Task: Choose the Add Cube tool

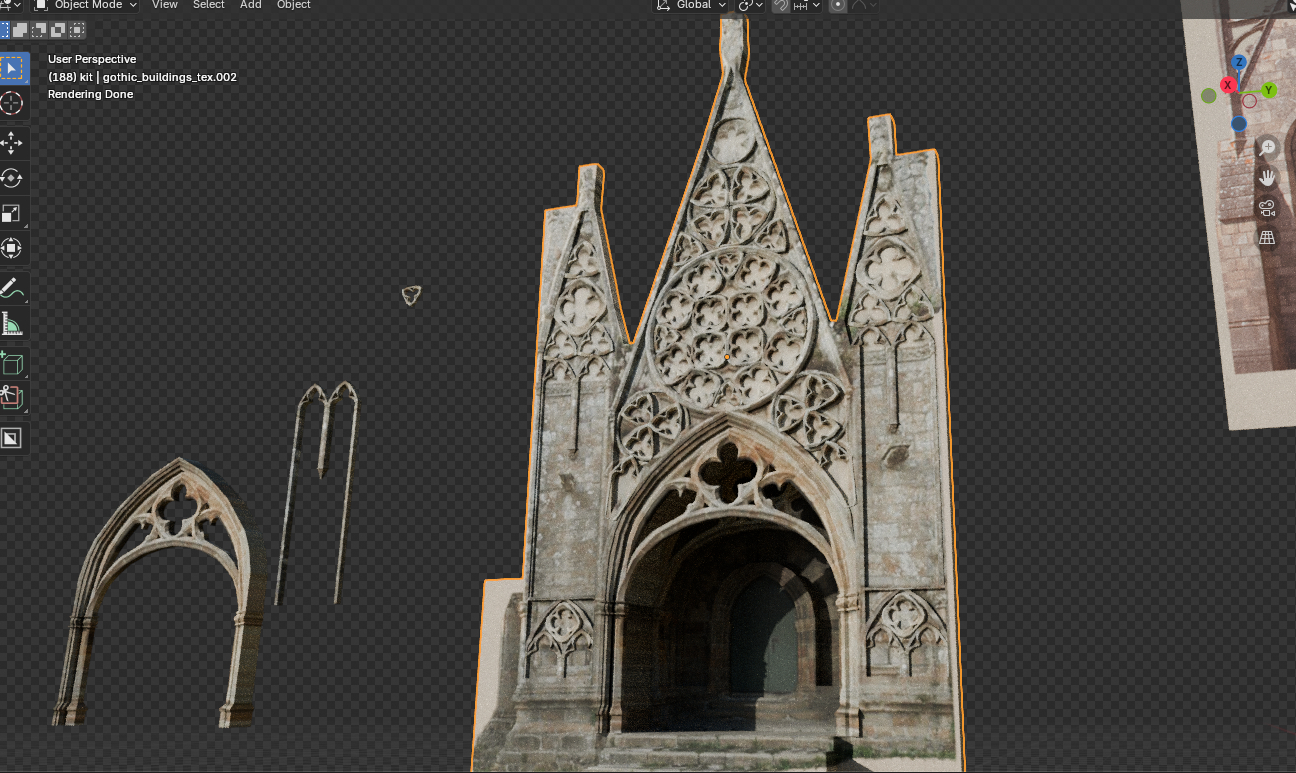Action: pos(12,363)
